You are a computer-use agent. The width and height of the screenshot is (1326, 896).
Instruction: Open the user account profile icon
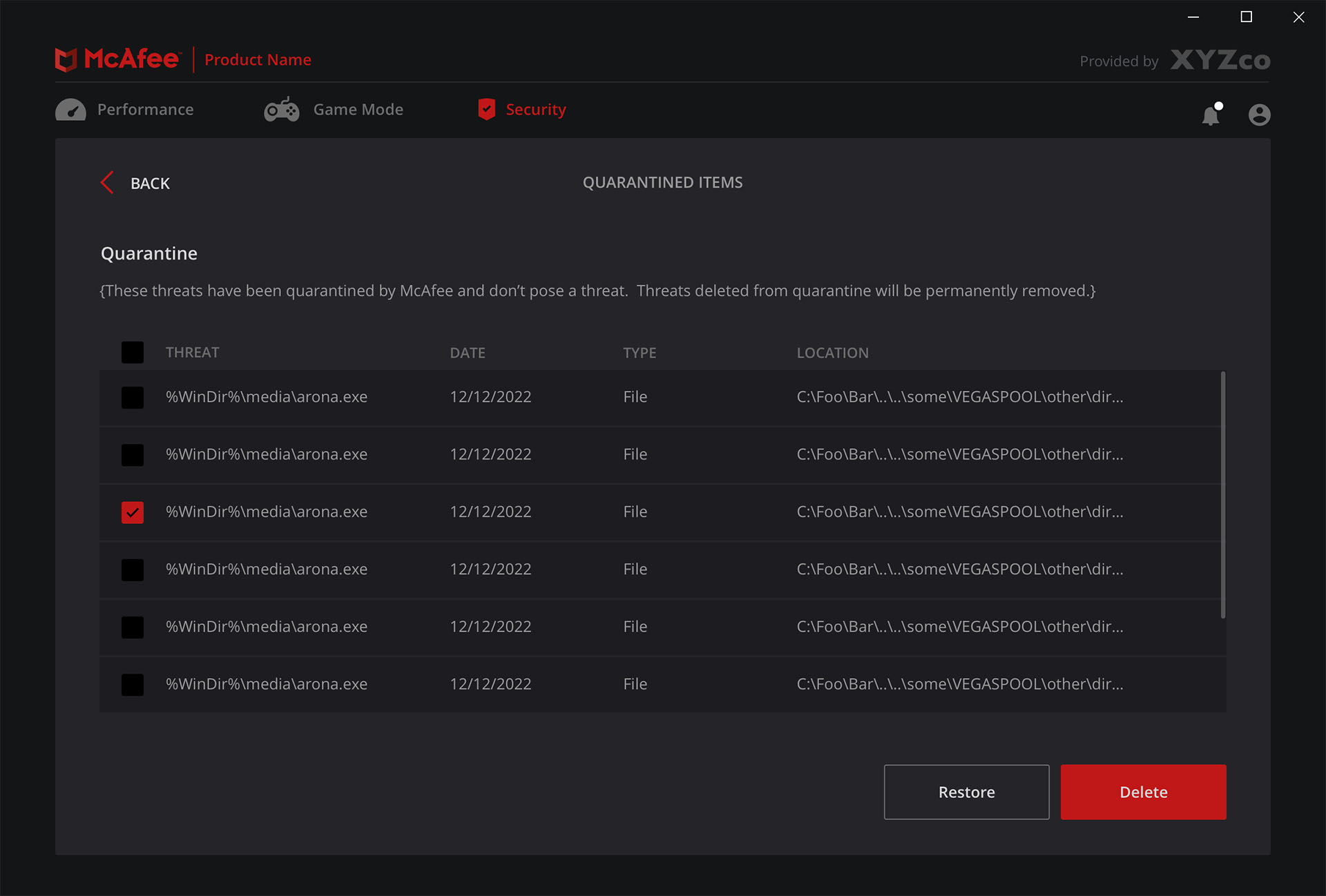click(1259, 115)
